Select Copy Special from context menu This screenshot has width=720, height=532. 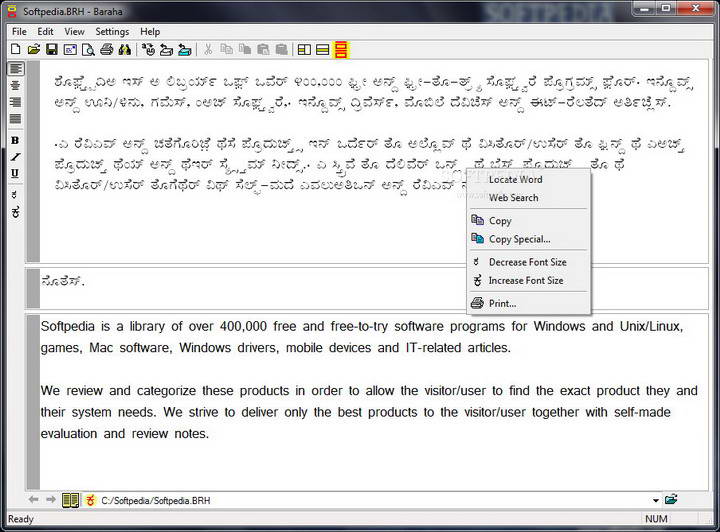519,239
